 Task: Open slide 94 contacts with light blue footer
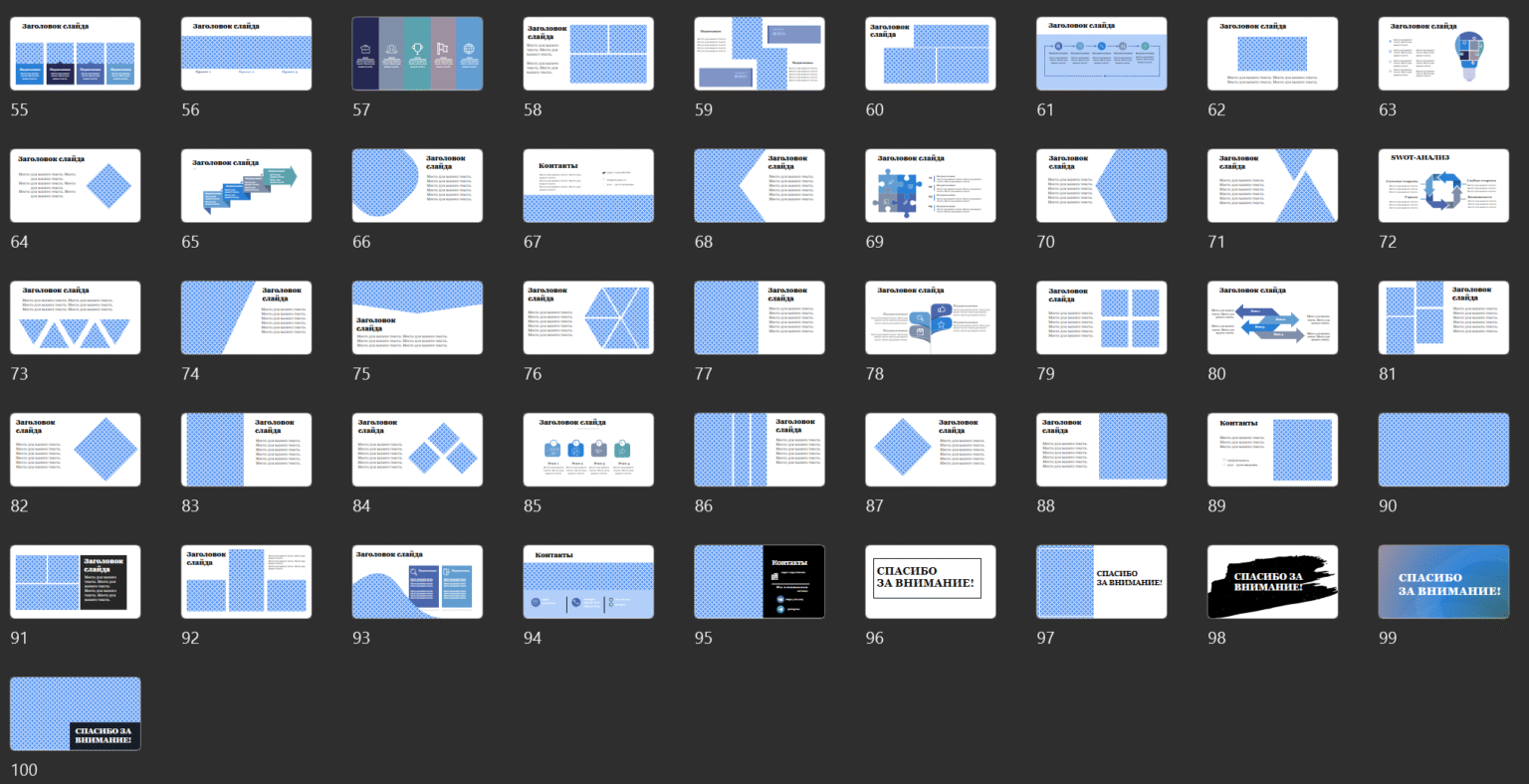[588, 582]
